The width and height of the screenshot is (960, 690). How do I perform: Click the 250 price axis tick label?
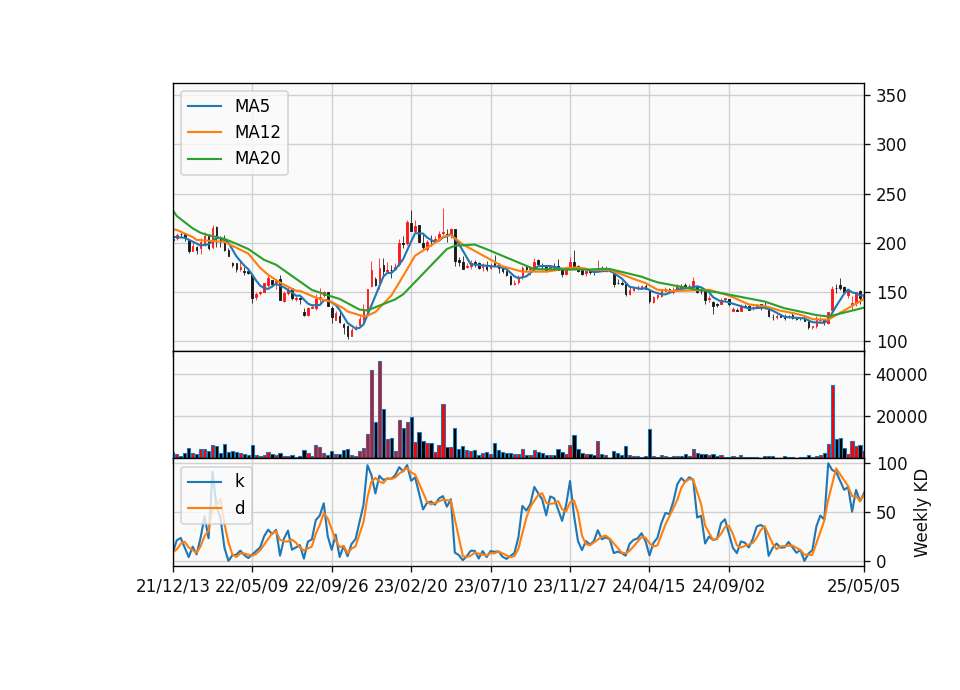click(891, 195)
